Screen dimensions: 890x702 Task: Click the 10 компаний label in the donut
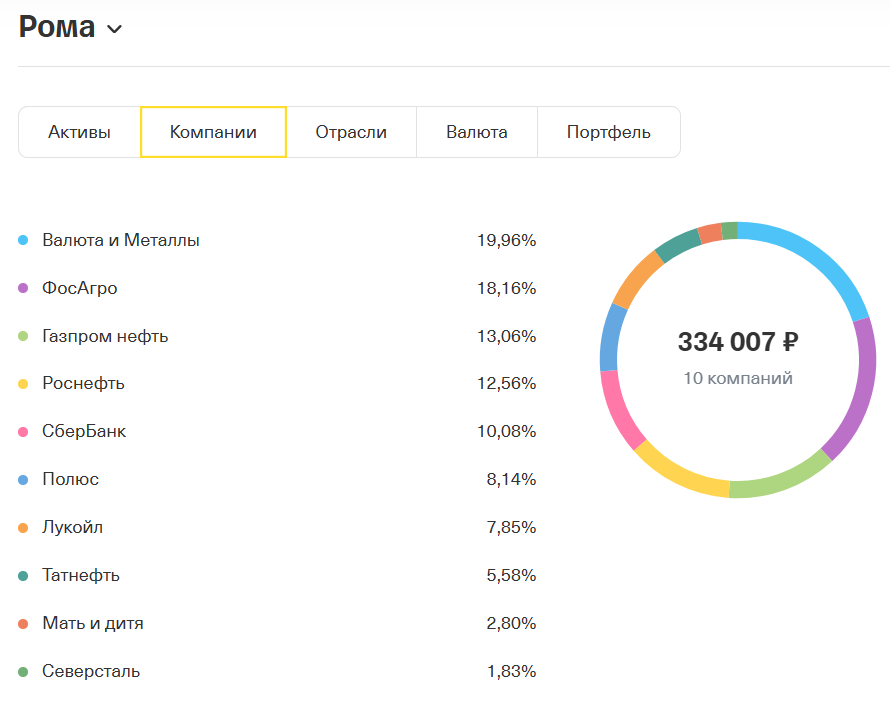738,379
